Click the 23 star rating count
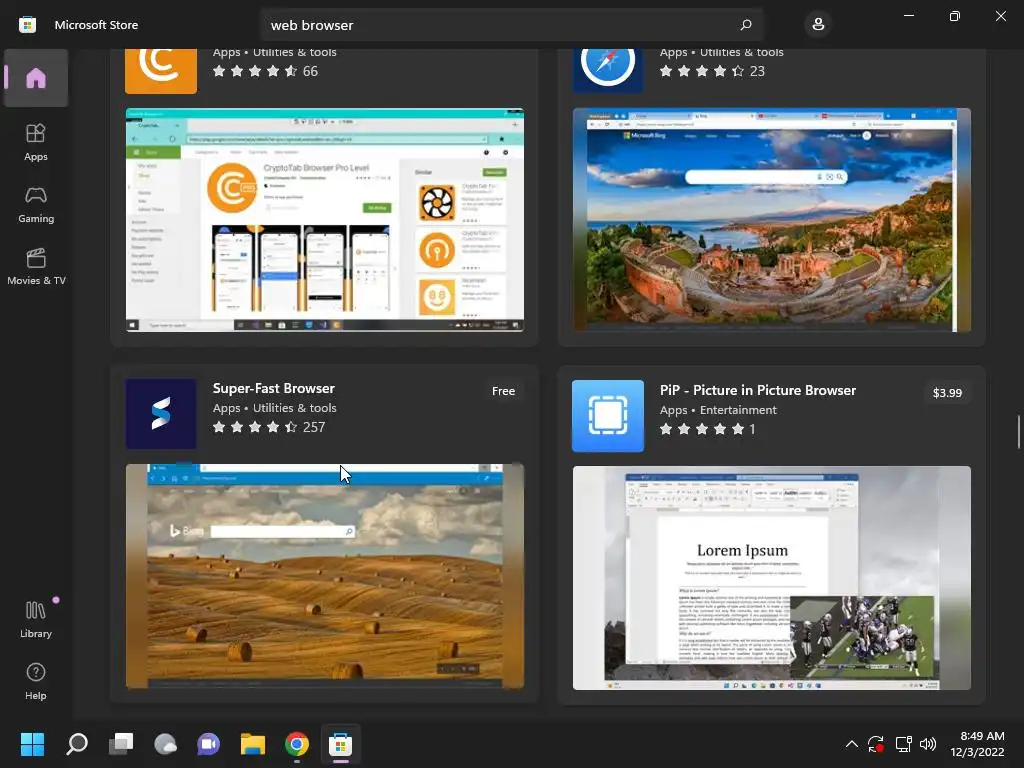This screenshot has width=1024, height=768. click(x=757, y=71)
